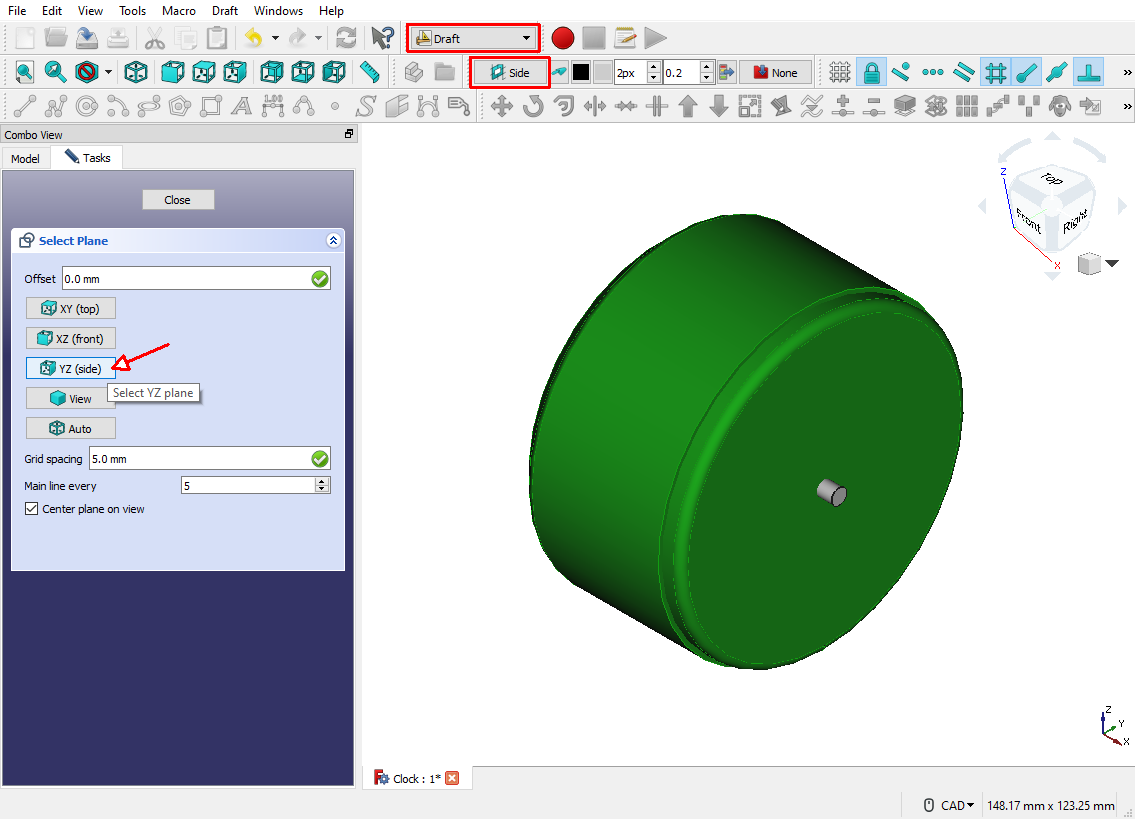Open the File menu
The width and height of the screenshot is (1135, 819).
17,11
